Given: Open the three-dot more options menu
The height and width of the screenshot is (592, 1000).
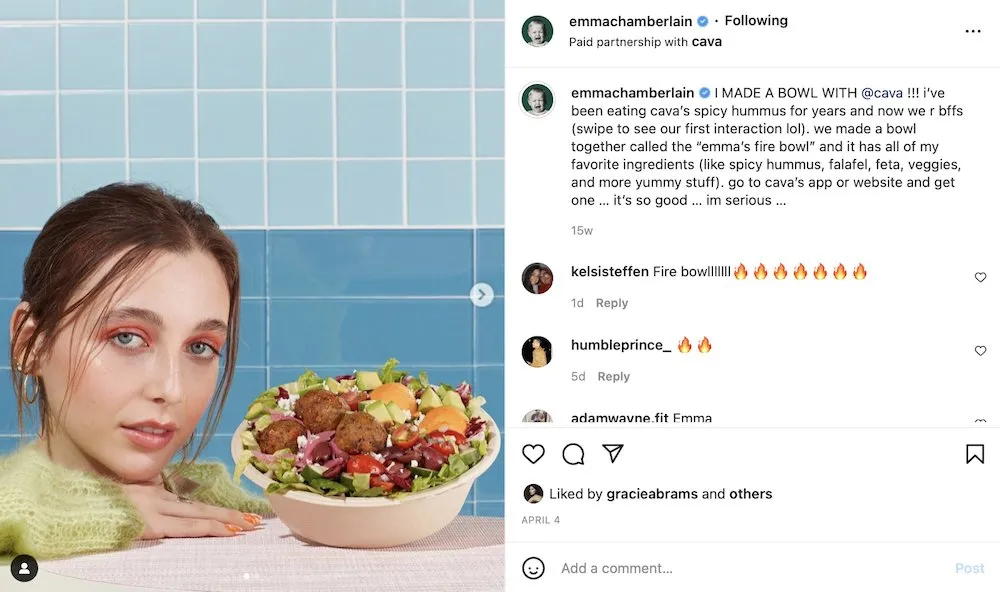Looking at the screenshot, I should [973, 31].
